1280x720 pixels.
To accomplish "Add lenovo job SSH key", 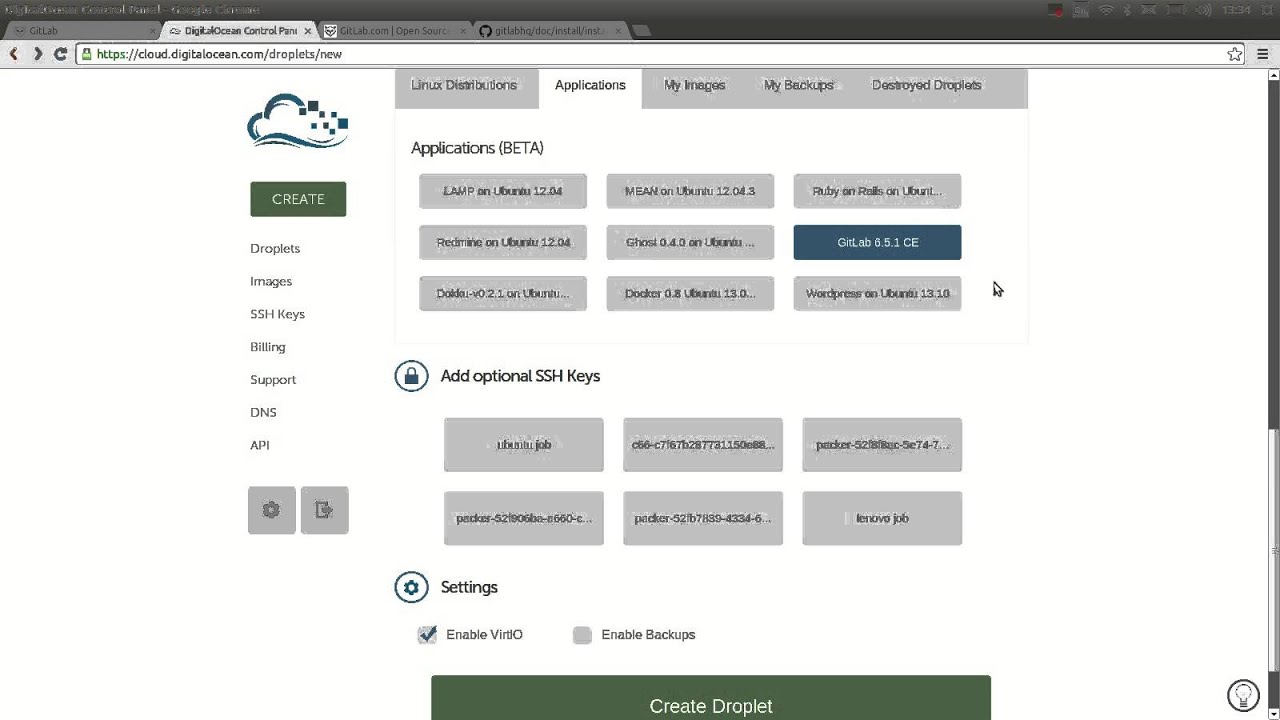I will click(x=882, y=518).
